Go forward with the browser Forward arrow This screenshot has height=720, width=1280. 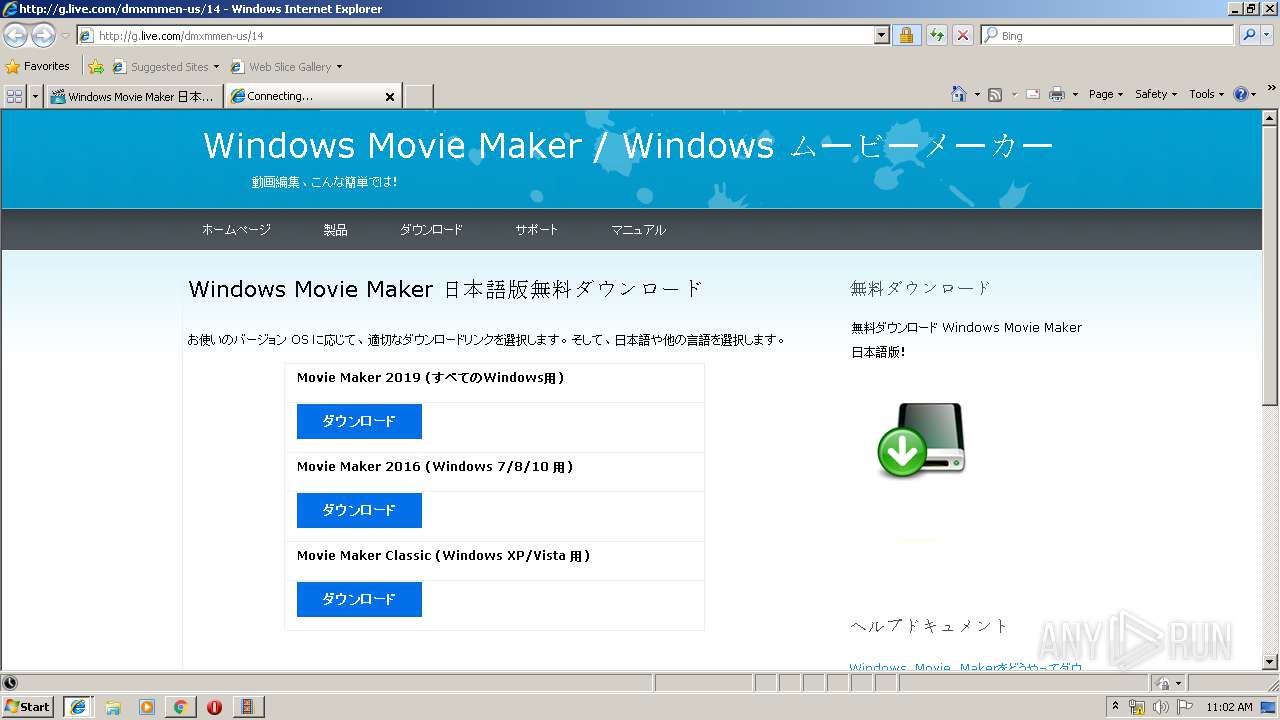pyautogui.click(x=43, y=36)
